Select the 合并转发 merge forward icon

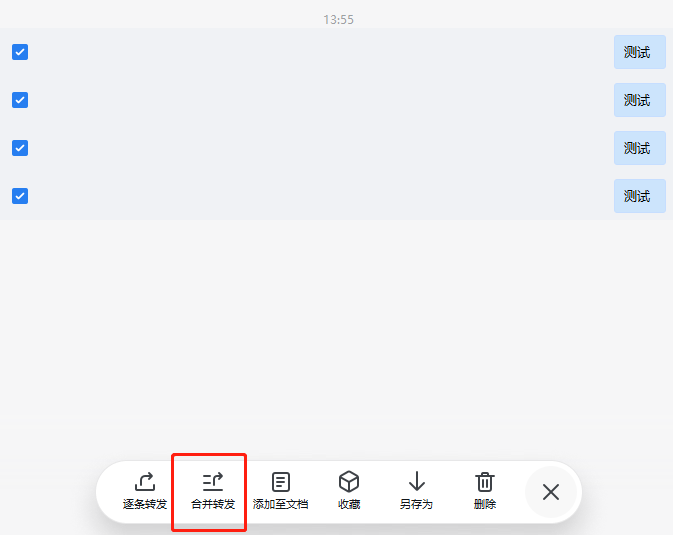[213, 482]
